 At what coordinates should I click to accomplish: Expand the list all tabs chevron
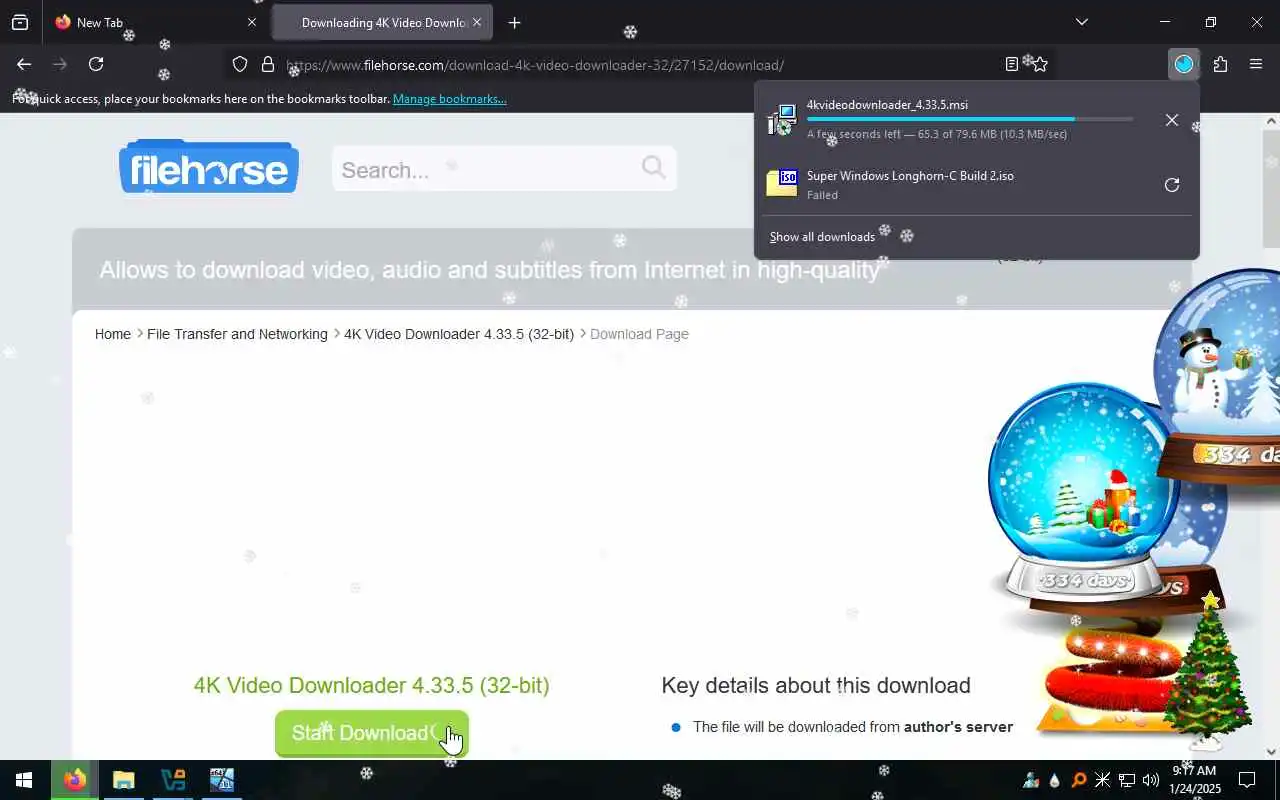[x=1081, y=22]
